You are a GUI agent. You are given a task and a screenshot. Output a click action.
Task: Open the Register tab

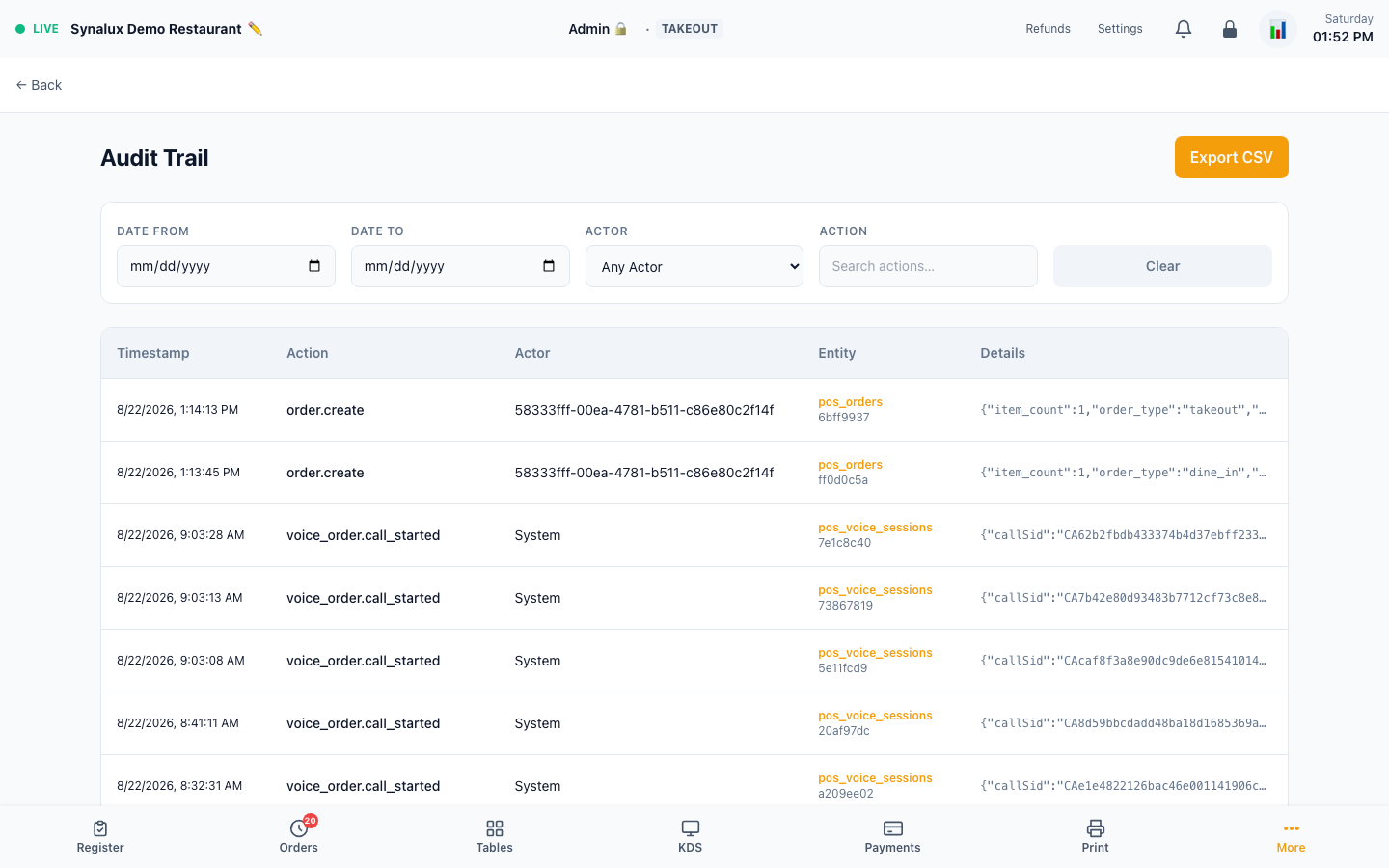point(100,836)
